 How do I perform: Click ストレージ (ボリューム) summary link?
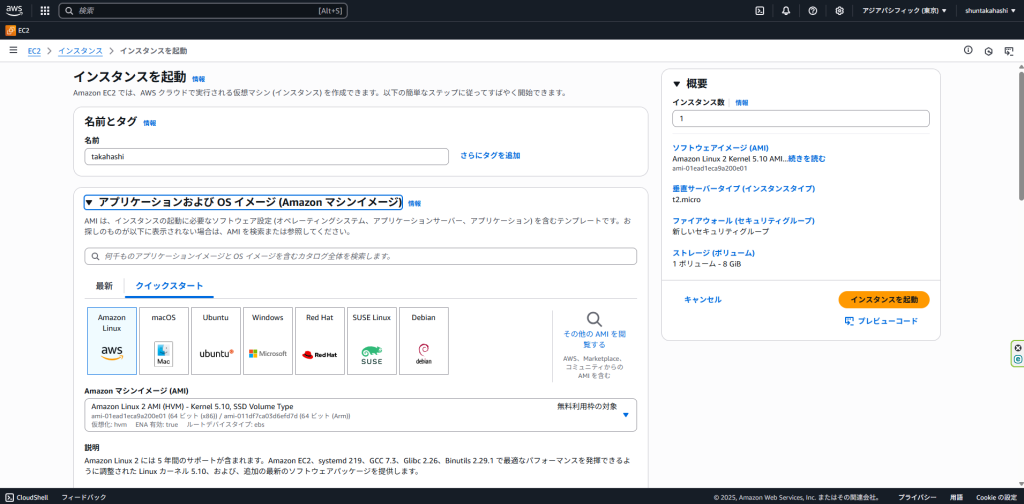713,253
